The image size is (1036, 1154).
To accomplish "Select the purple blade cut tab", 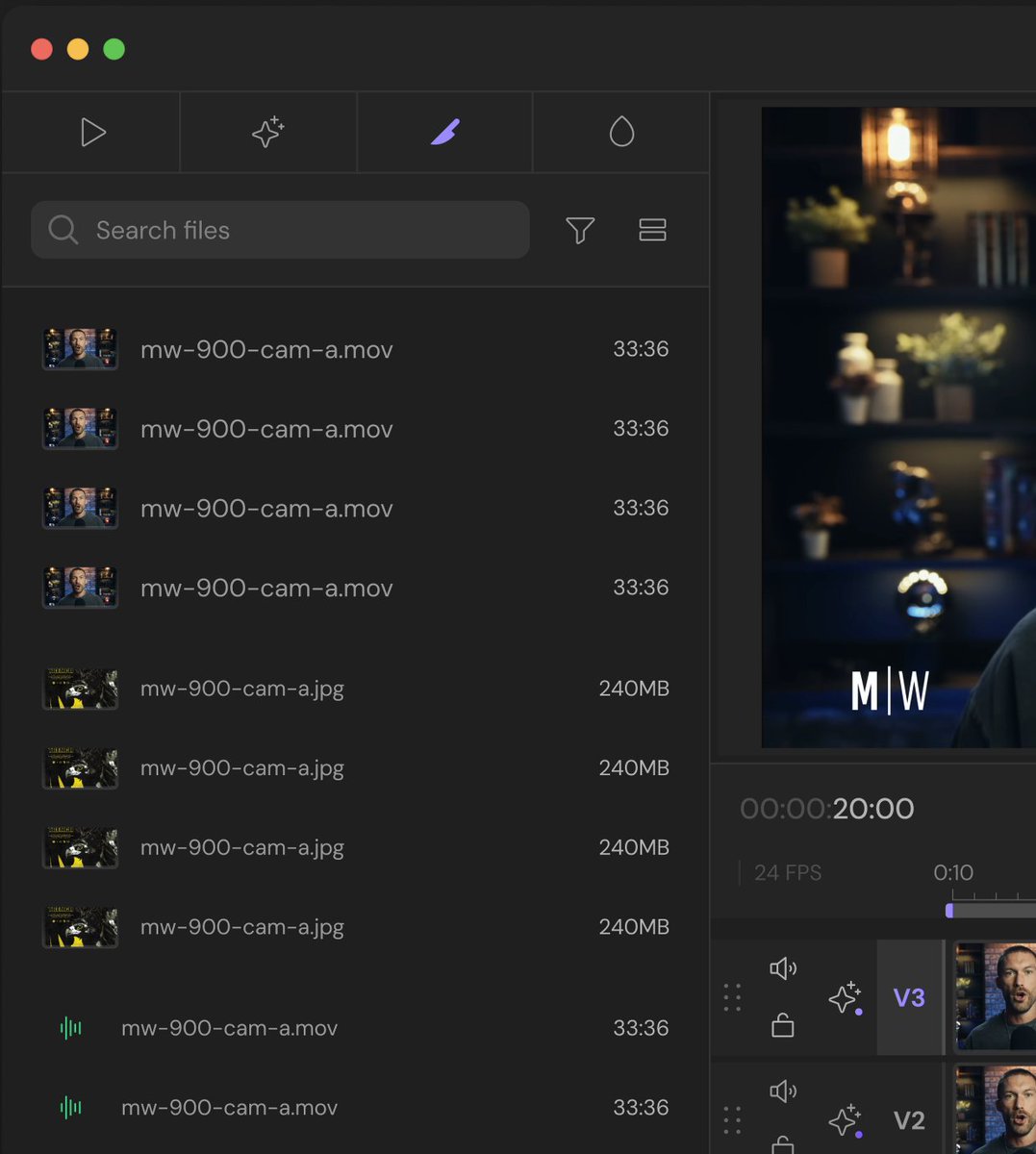I will point(445,133).
